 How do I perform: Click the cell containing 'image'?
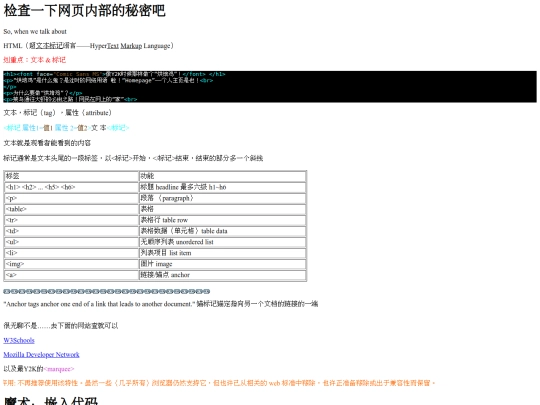coord(222,264)
